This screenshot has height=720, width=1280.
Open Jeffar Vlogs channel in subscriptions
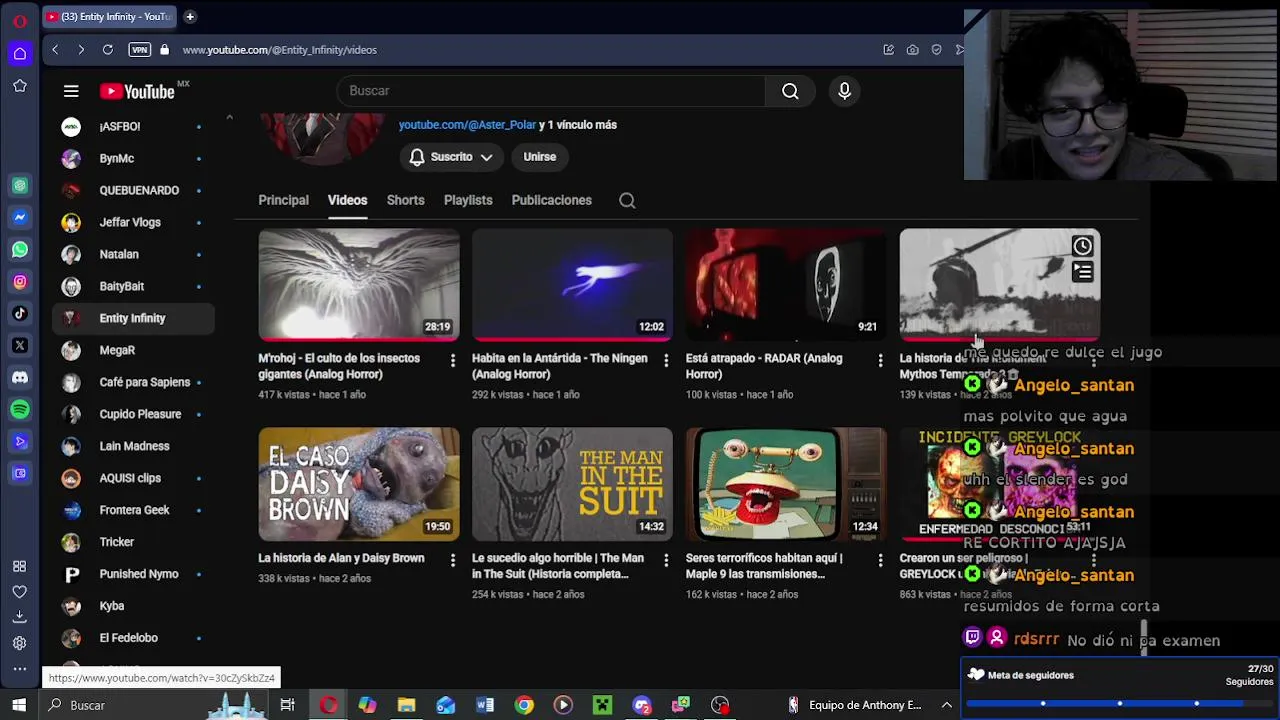pyautogui.click(x=132, y=222)
